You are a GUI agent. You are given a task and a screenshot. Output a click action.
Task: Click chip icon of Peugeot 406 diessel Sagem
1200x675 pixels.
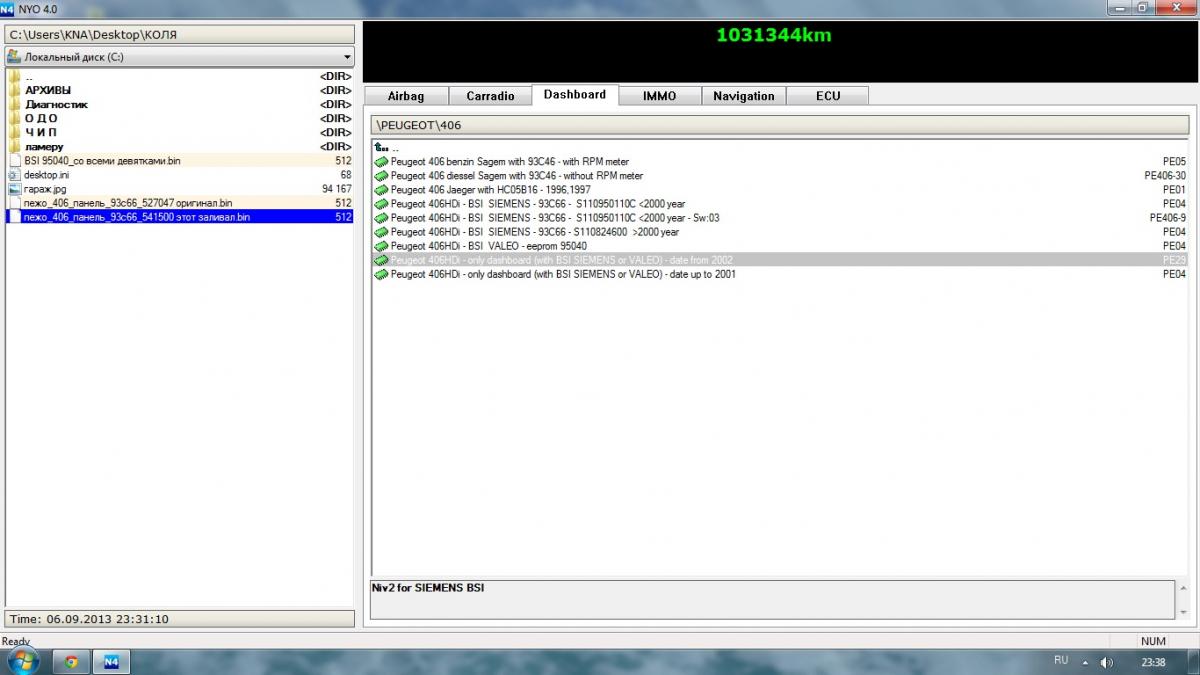coord(381,176)
